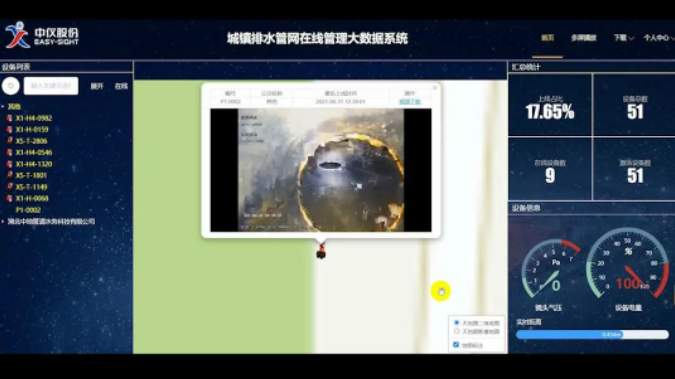This screenshot has height=379, width=675.
Task: Click the device battery percent gauge
Action: [627, 264]
